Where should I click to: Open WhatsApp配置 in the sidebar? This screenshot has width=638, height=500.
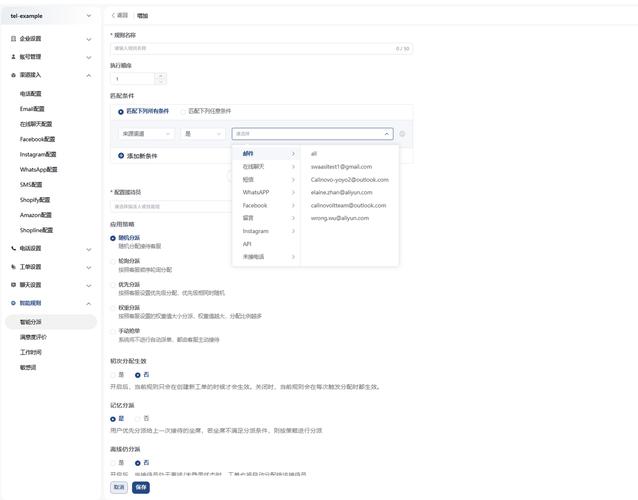coord(38,169)
